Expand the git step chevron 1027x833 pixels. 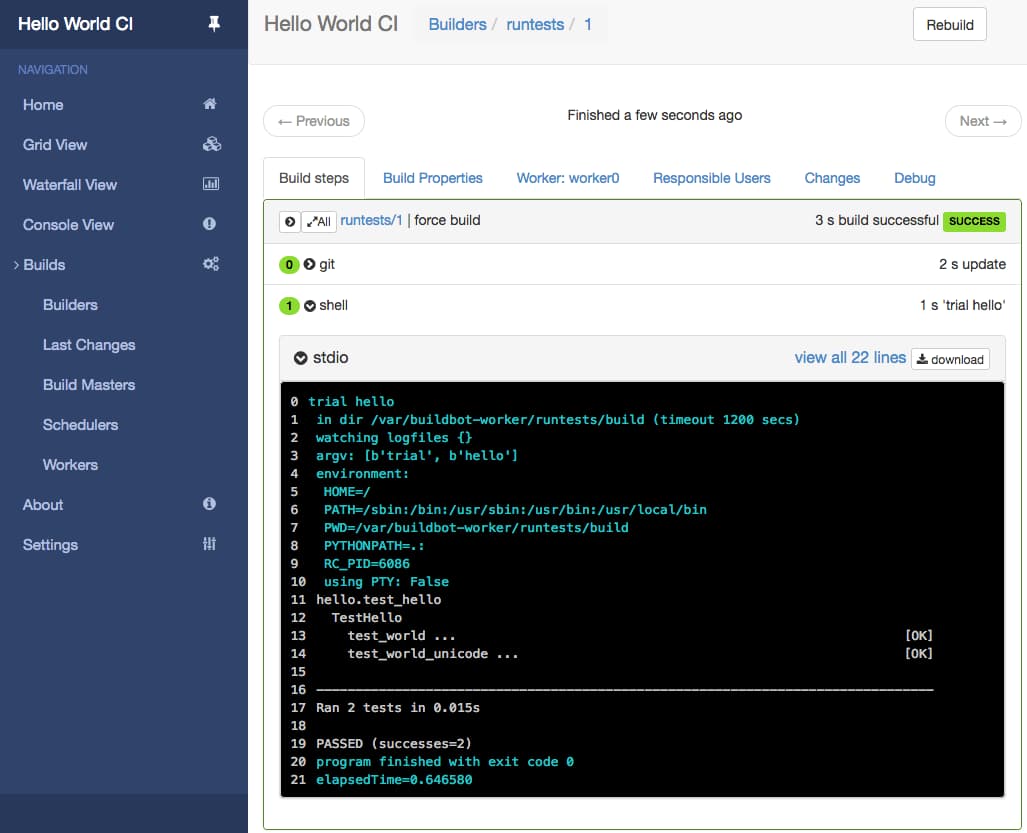pyautogui.click(x=309, y=265)
